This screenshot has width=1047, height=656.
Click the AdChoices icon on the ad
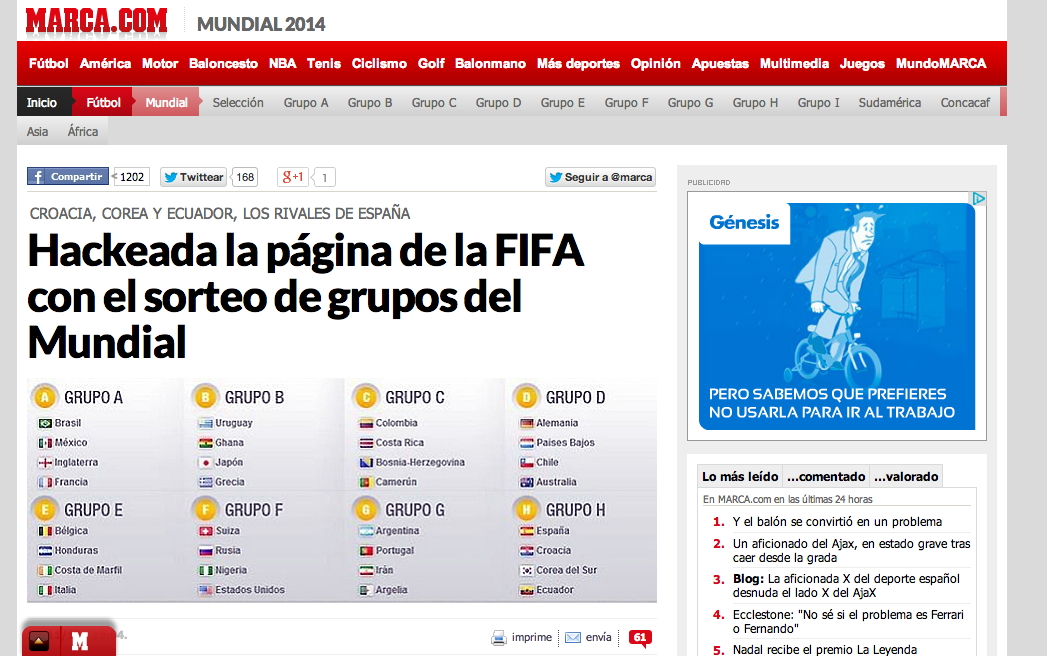pyautogui.click(x=979, y=198)
